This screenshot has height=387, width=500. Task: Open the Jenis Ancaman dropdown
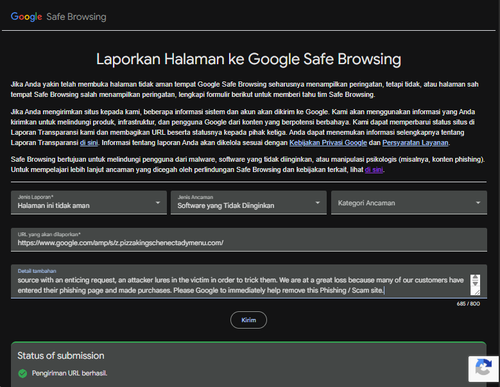coord(249,203)
